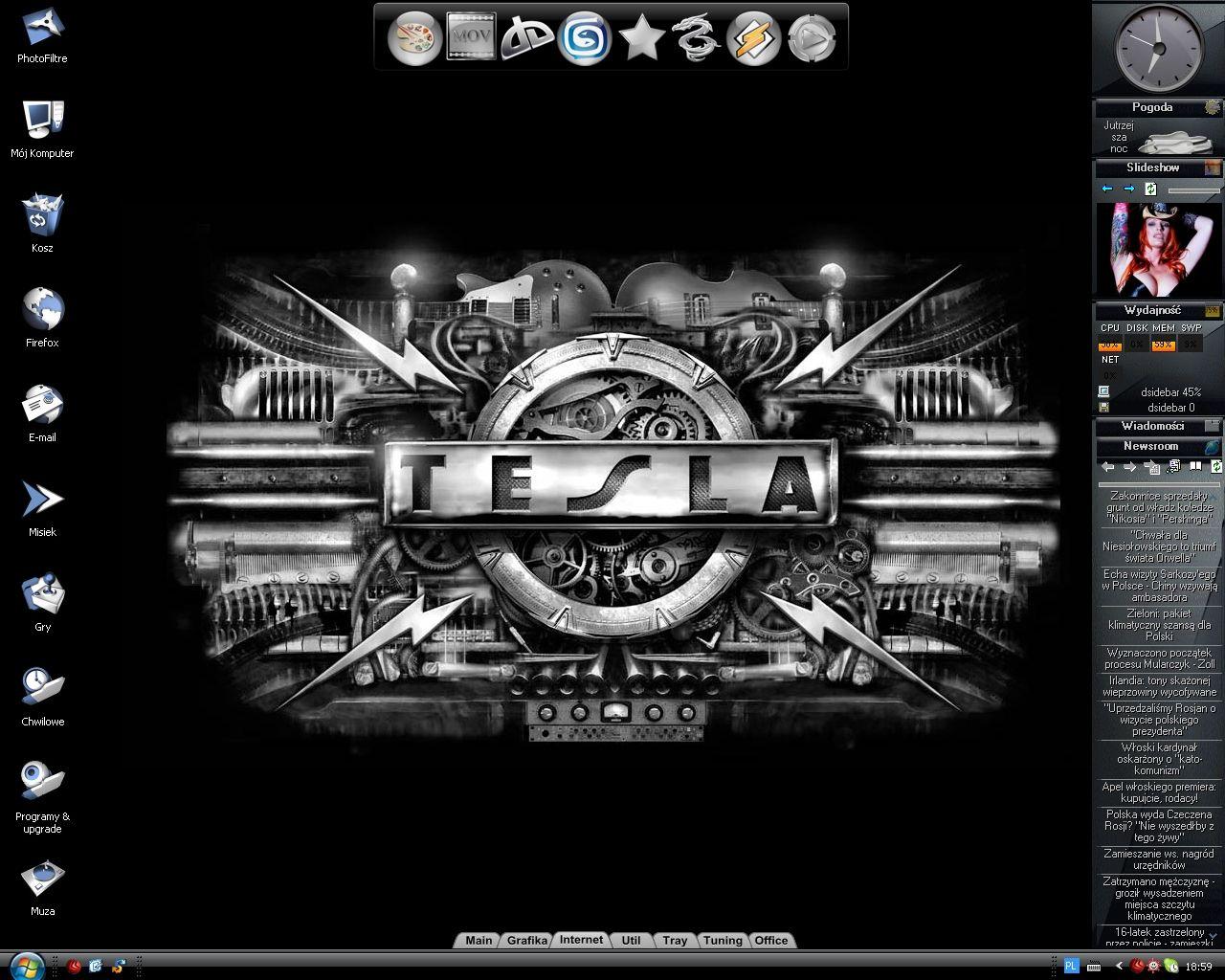The image size is (1225, 980).
Task: Open headline "Chwała dla Niesiołowskiego"
Action: click(x=1159, y=546)
